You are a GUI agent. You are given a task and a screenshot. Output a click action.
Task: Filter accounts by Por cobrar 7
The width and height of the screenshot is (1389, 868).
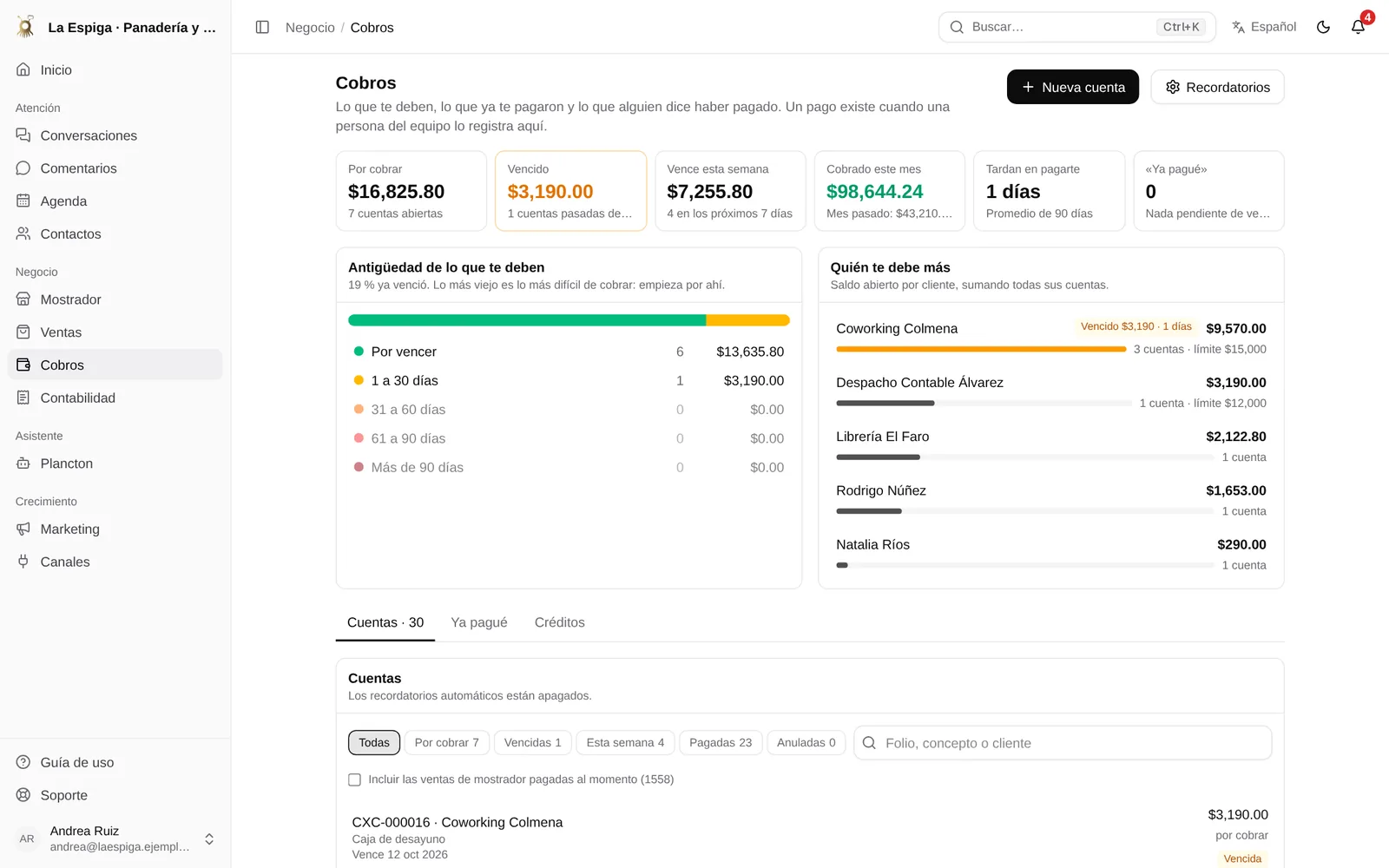(446, 743)
